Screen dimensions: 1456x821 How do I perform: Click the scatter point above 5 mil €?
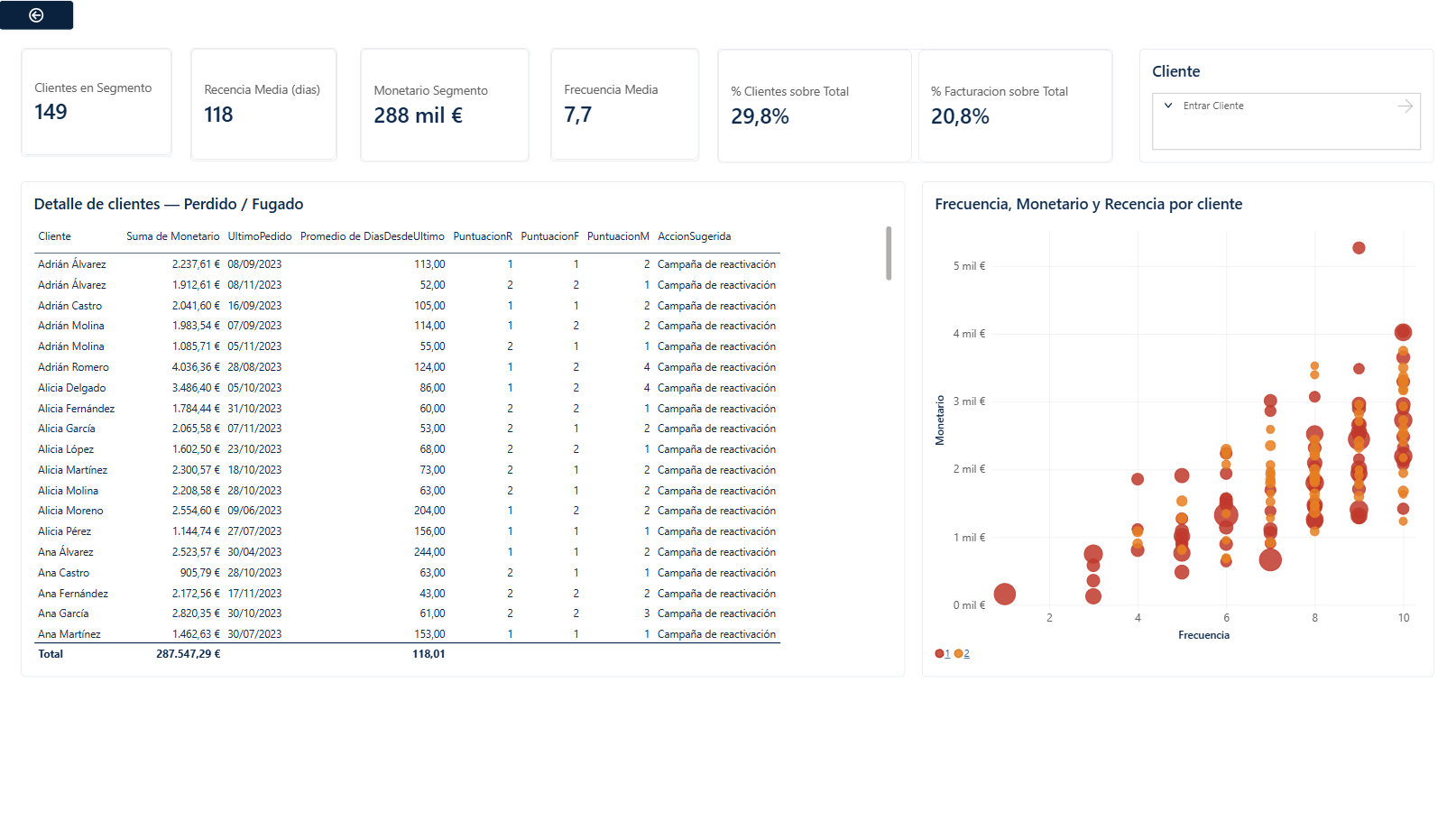pos(1359,248)
